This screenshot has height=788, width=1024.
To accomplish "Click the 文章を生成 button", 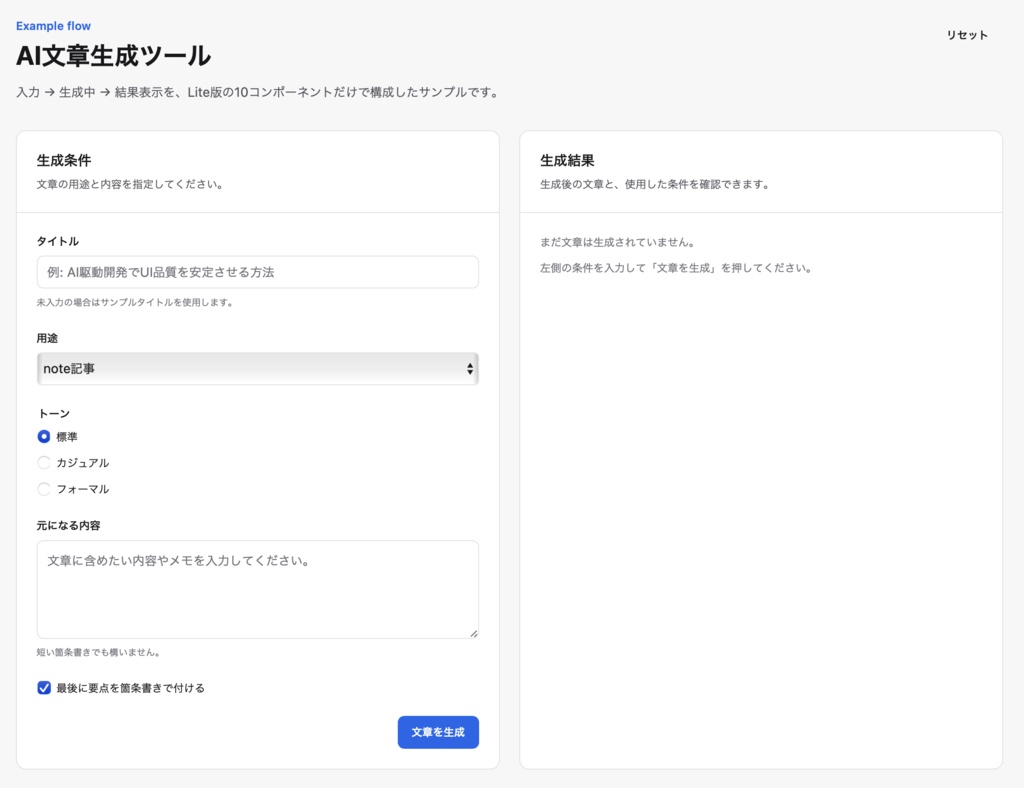I will [438, 733].
